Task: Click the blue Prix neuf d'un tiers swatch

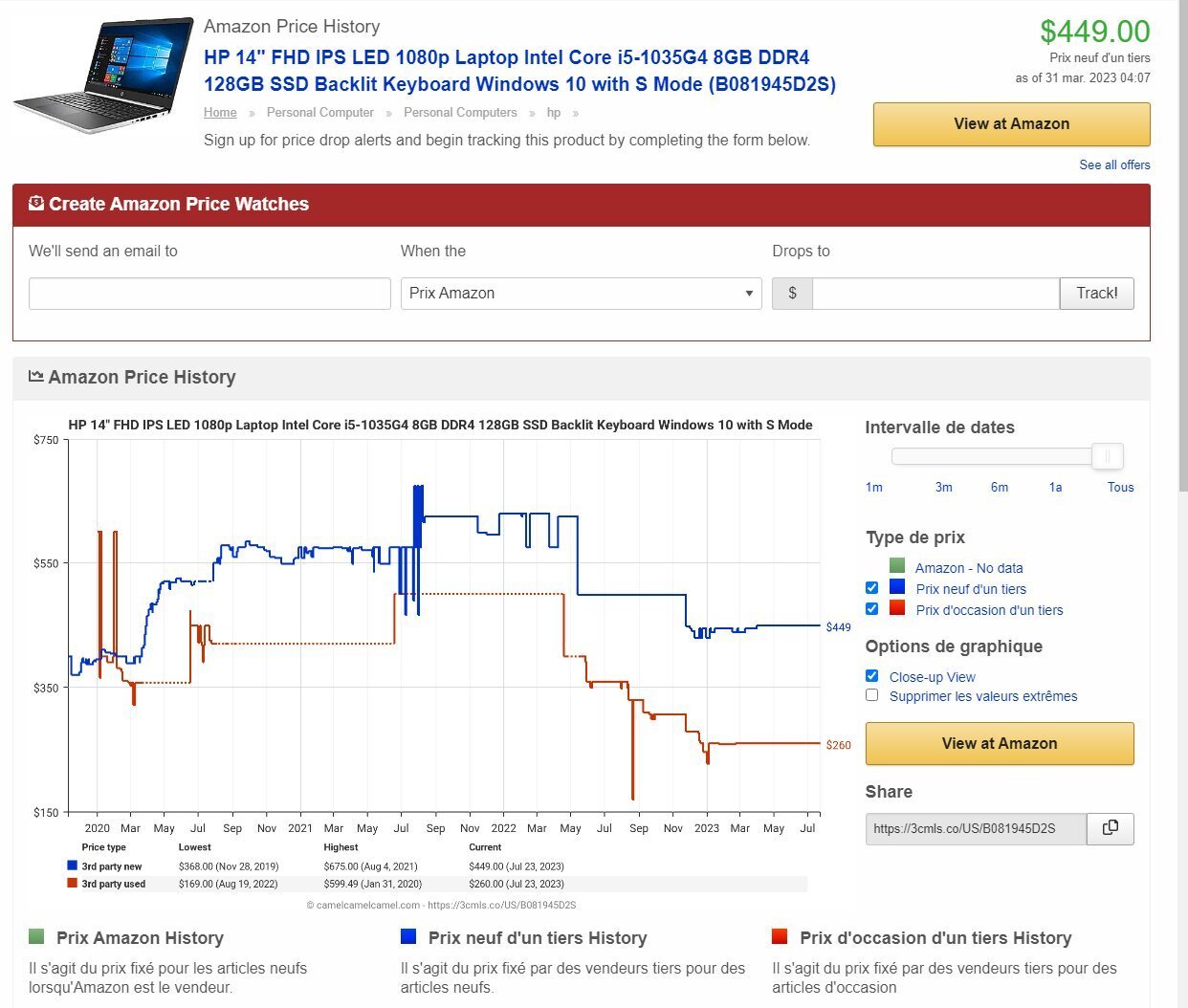Action: tap(896, 587)
